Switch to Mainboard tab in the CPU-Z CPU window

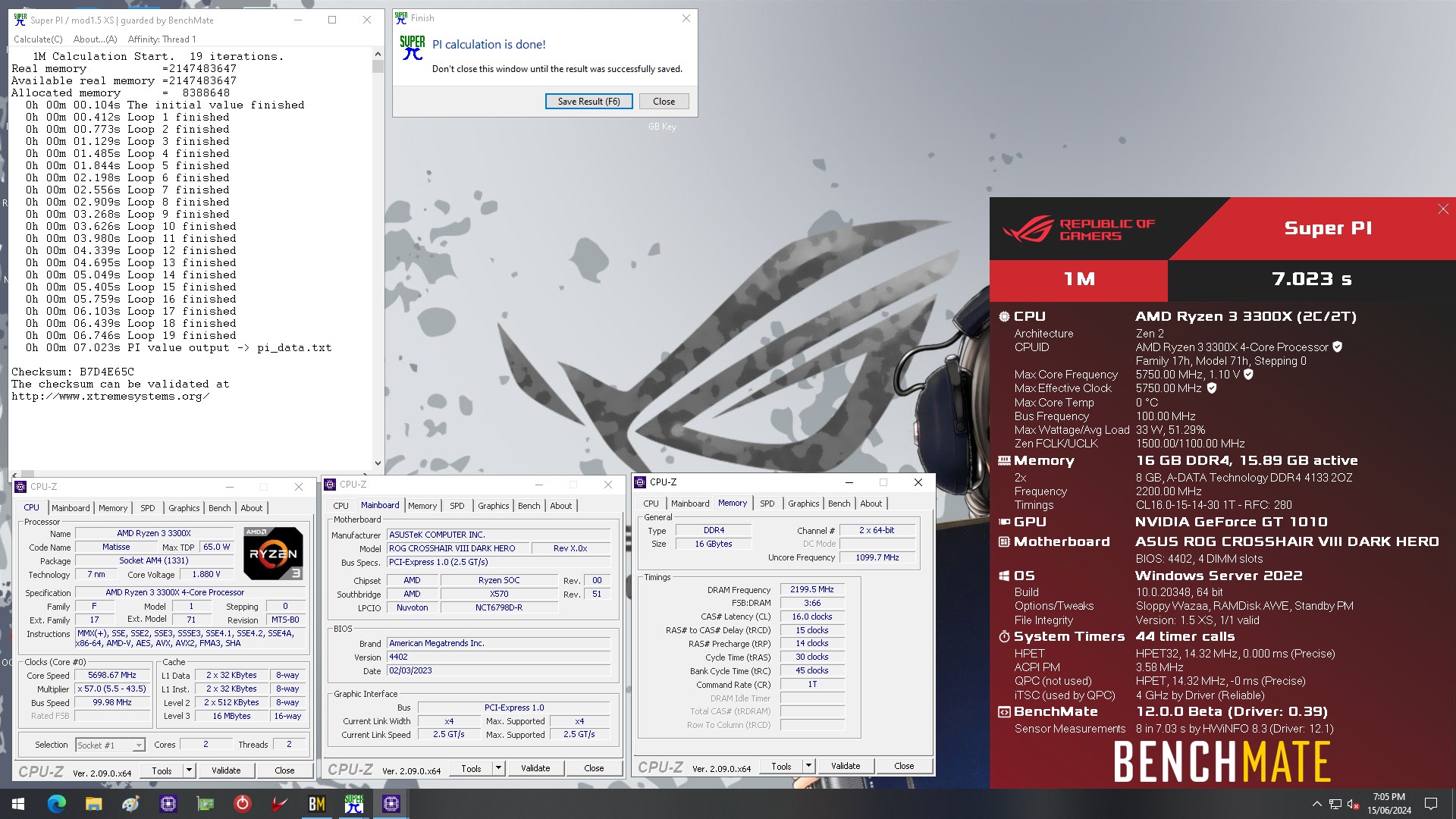click(x=71, y=508)
